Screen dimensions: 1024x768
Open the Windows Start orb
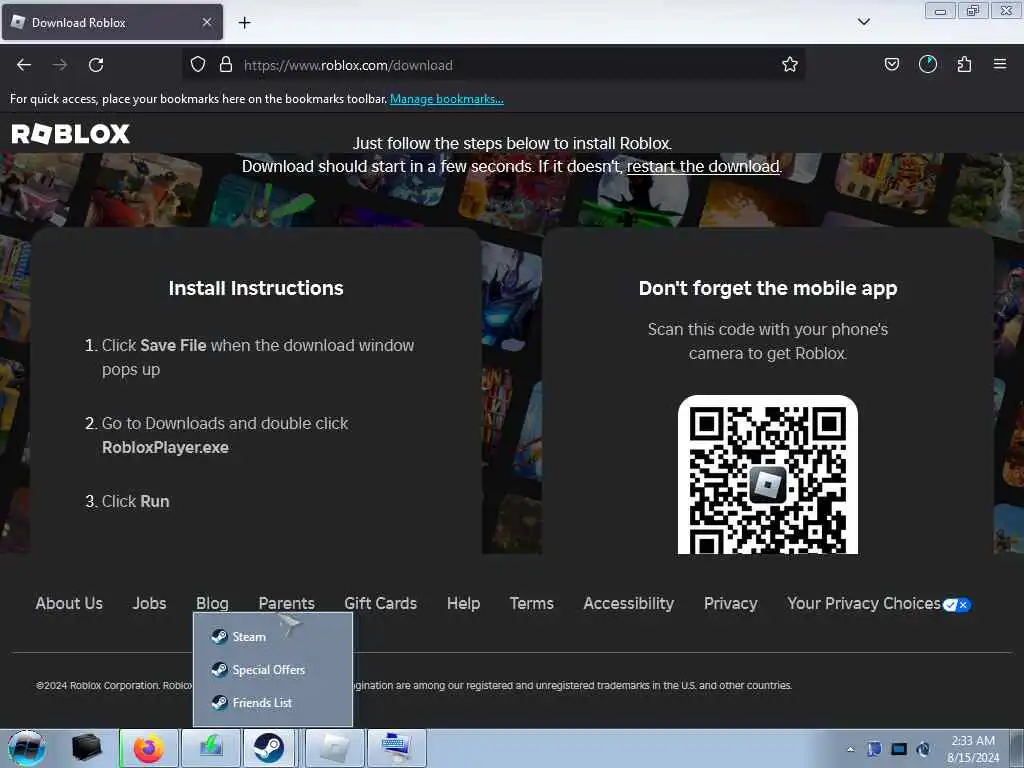(27, 748)
